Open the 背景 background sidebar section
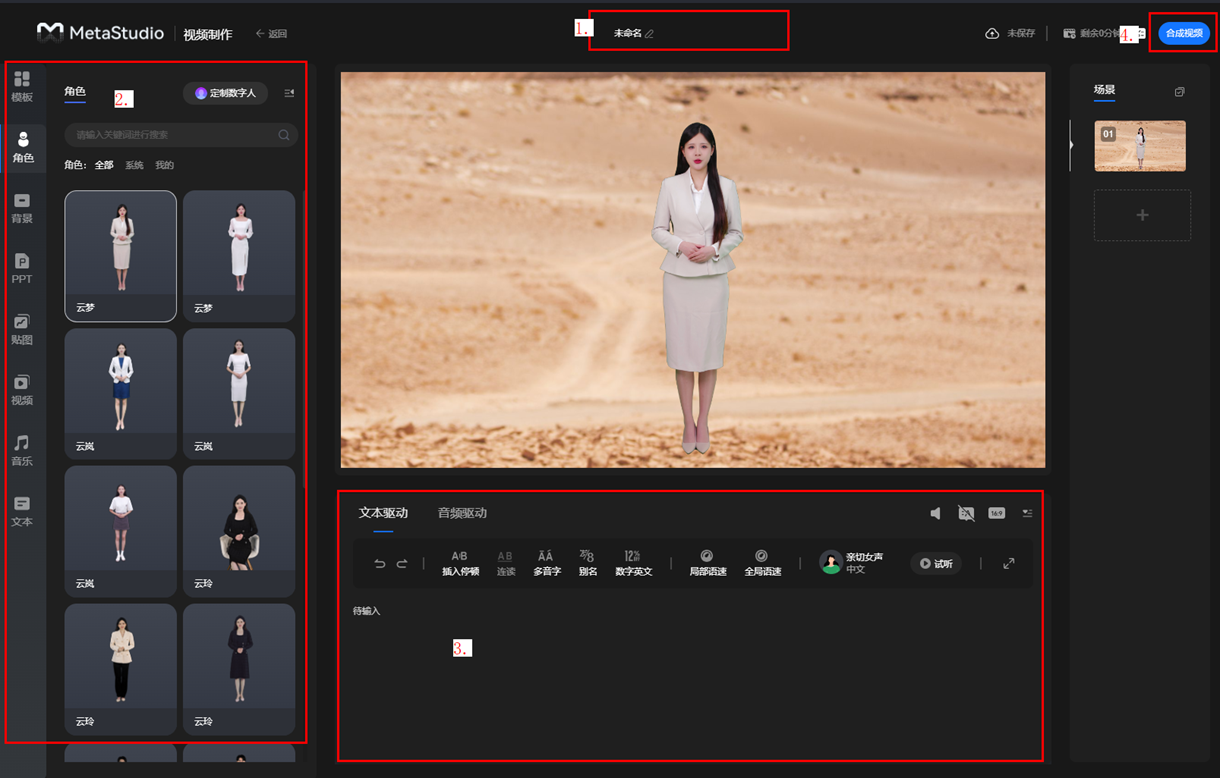This screenshot has height=778, width=1220. 22,208
